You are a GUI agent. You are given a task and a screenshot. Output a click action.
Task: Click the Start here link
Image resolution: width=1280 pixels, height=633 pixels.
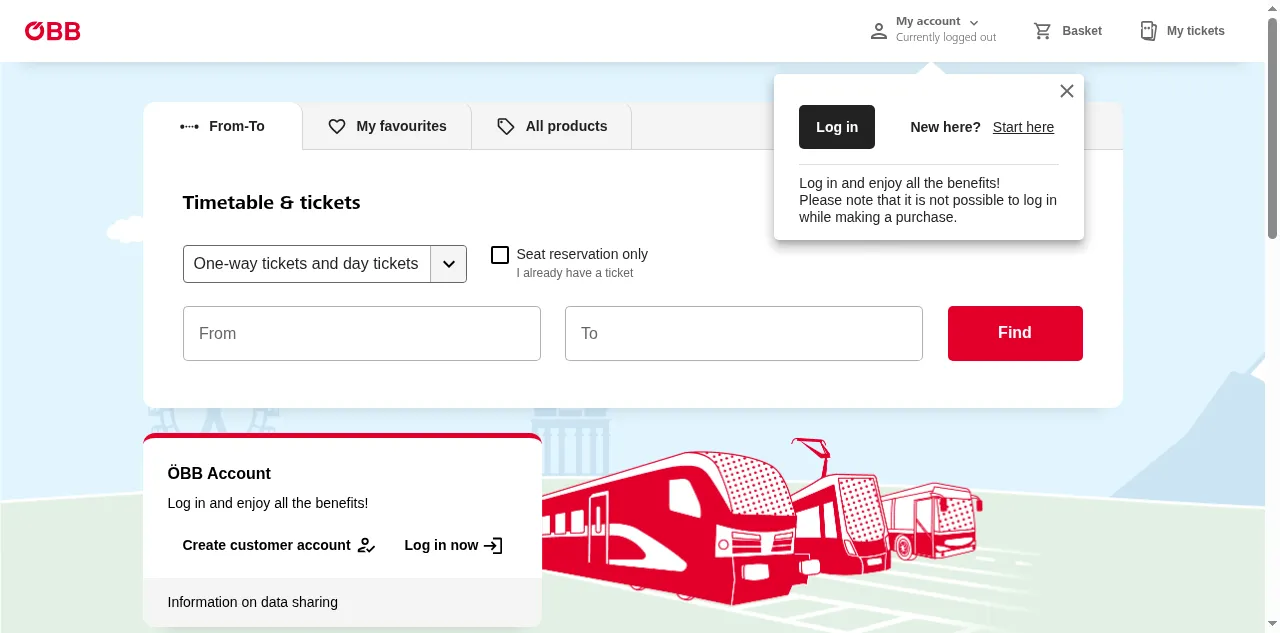pos(1023,127)
